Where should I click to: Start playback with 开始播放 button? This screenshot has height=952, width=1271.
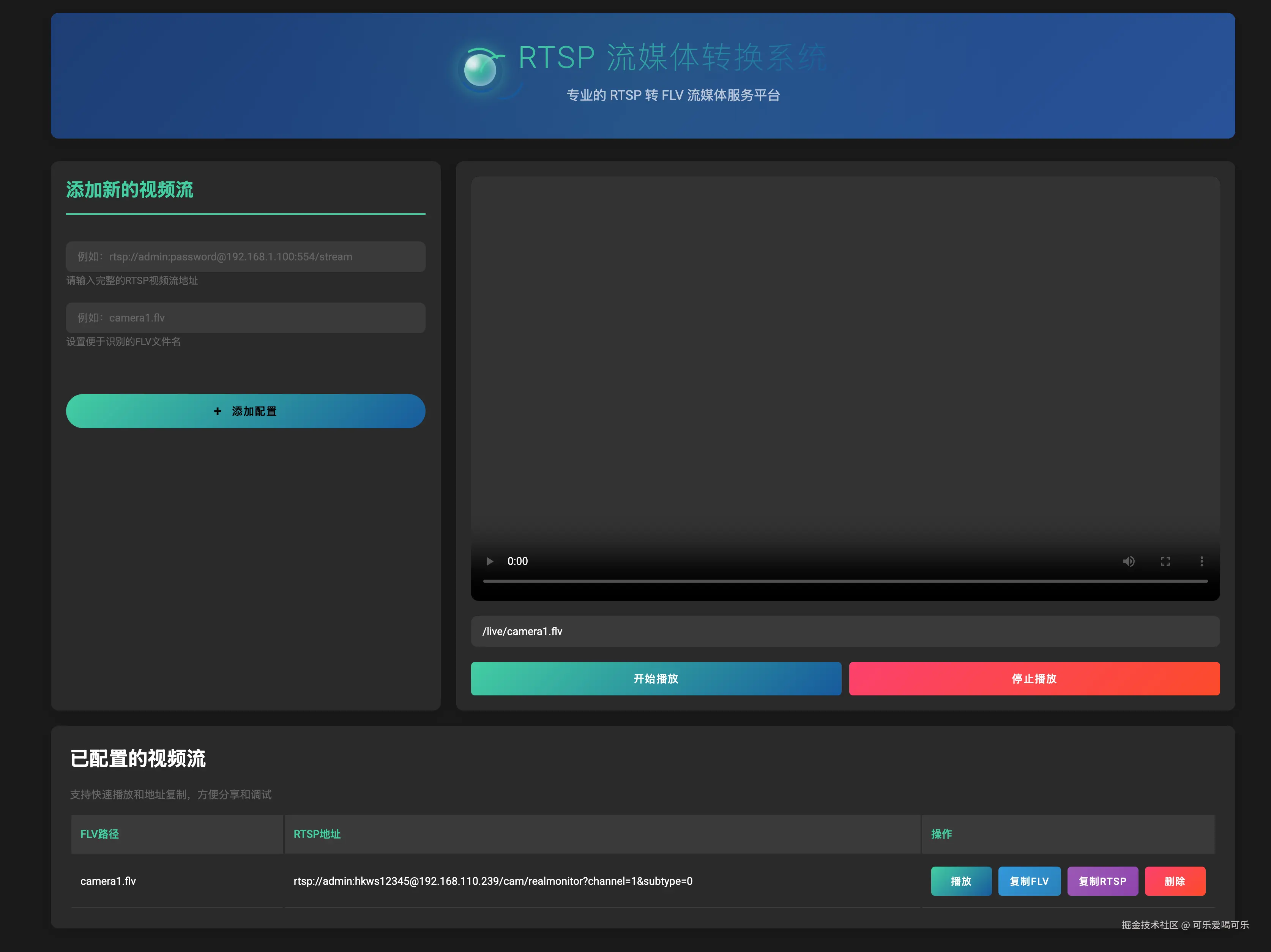[x=656, y=679]
